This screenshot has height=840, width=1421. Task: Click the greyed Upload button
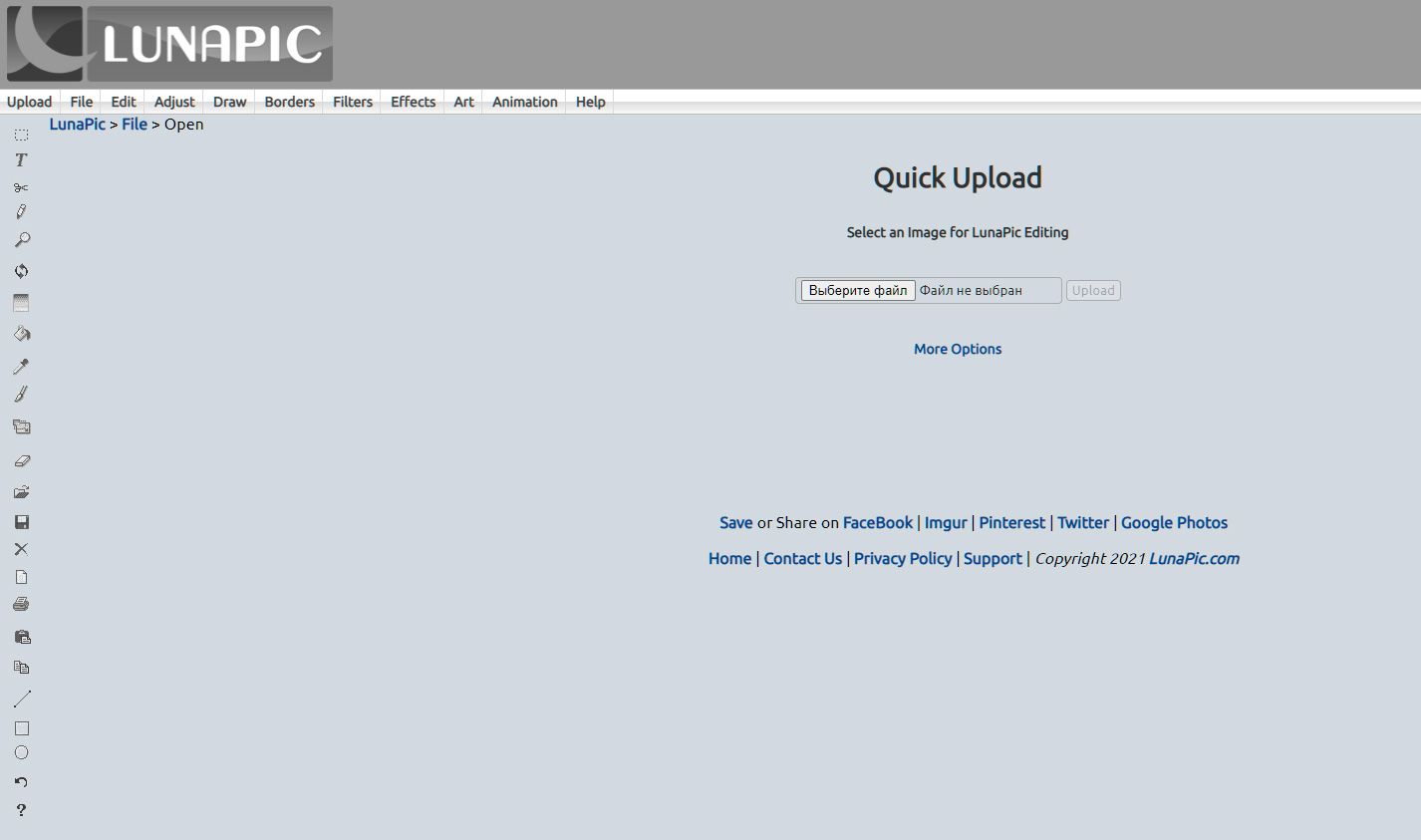point(1093,291)
